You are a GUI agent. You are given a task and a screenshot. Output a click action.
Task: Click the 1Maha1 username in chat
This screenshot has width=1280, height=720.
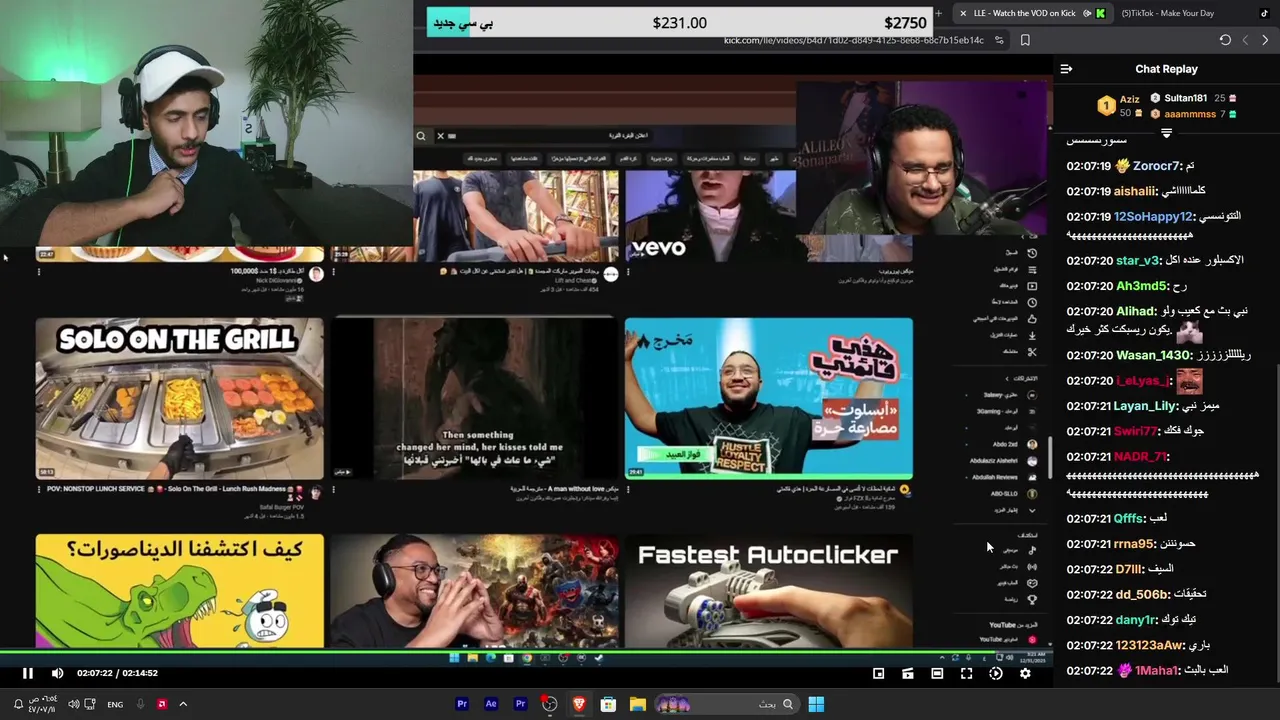[1156, 670]
